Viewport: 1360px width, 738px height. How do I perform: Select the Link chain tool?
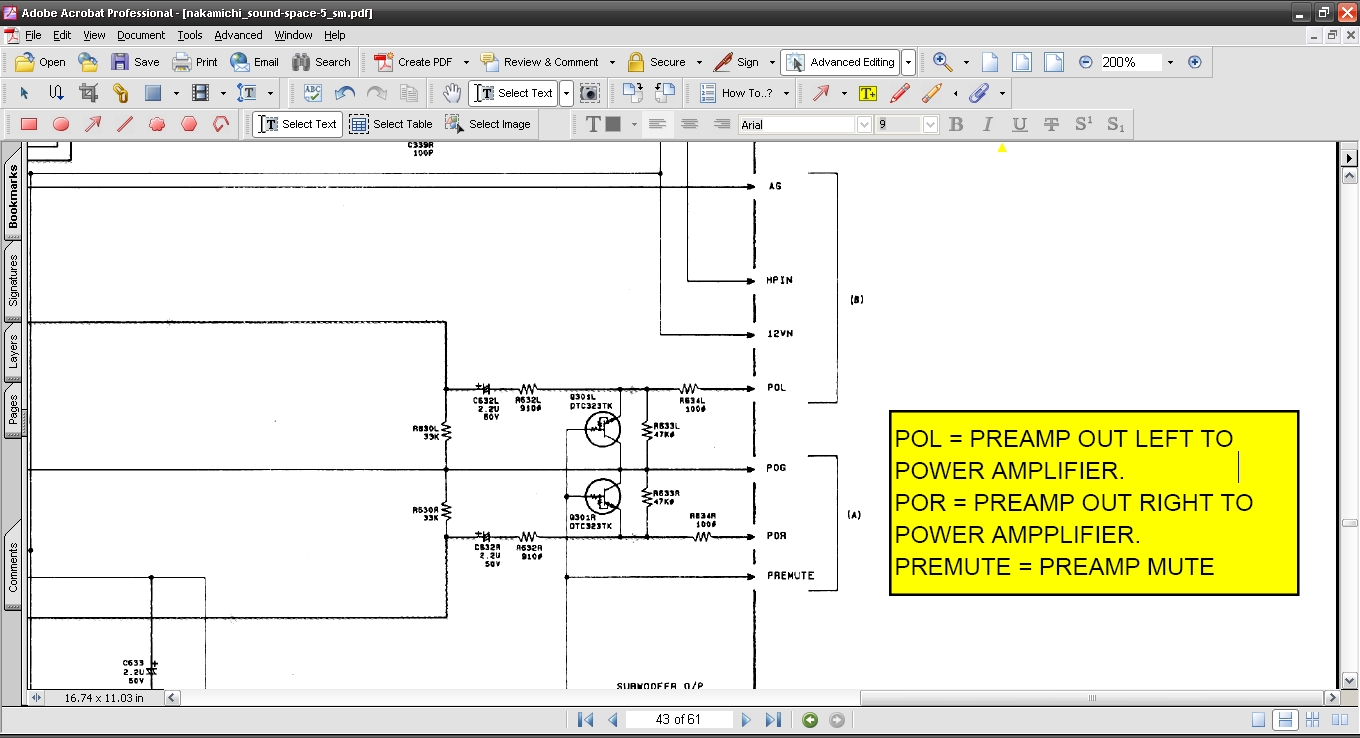(120, 93)
